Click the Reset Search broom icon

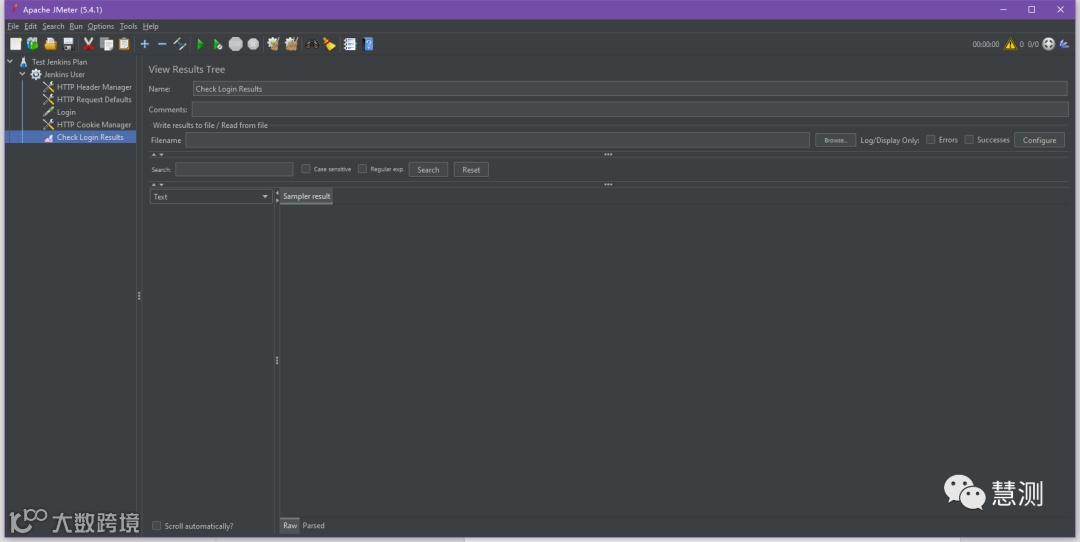(330, 44)
